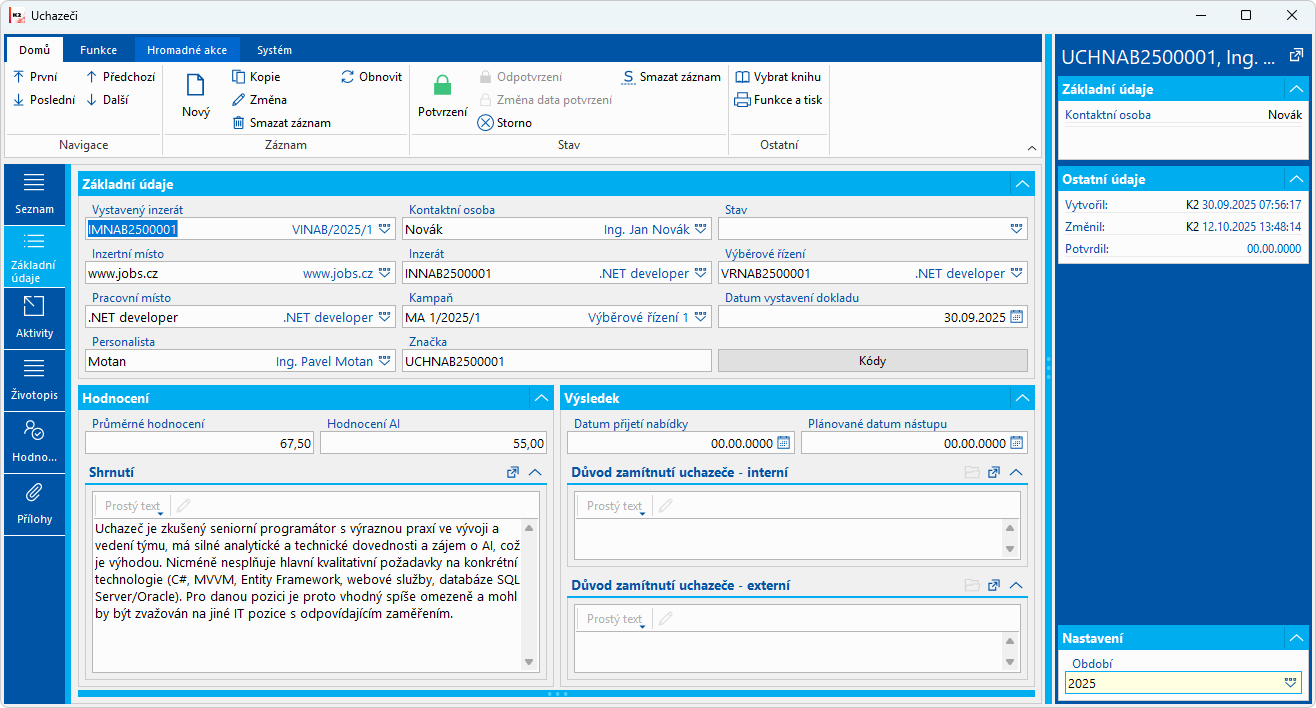Open the Aktivity sidebar section
Image resolution: width=1316 pixels, height=708 pixels.
(35, 318)
